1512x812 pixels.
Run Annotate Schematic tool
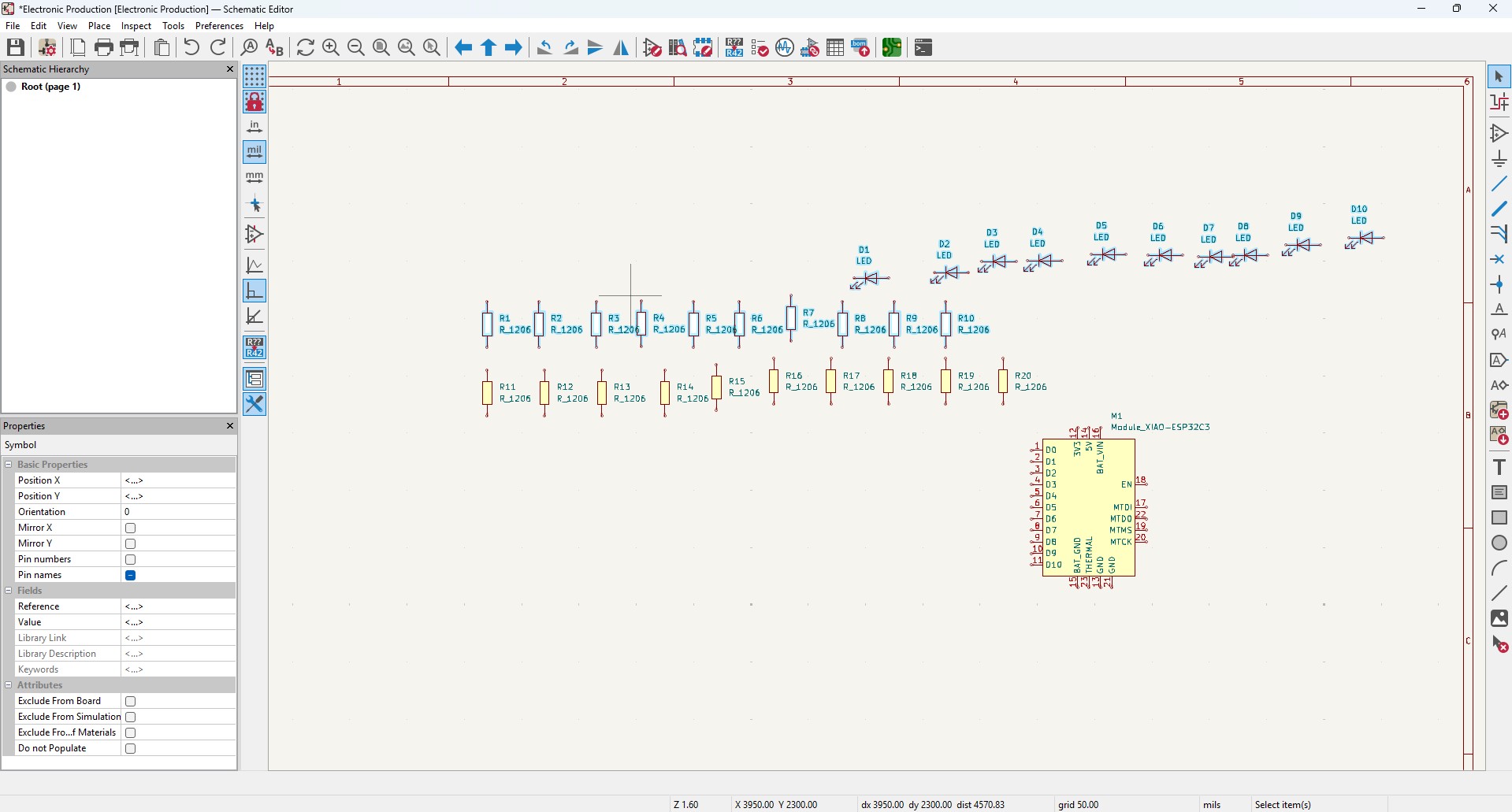point(734,47)
